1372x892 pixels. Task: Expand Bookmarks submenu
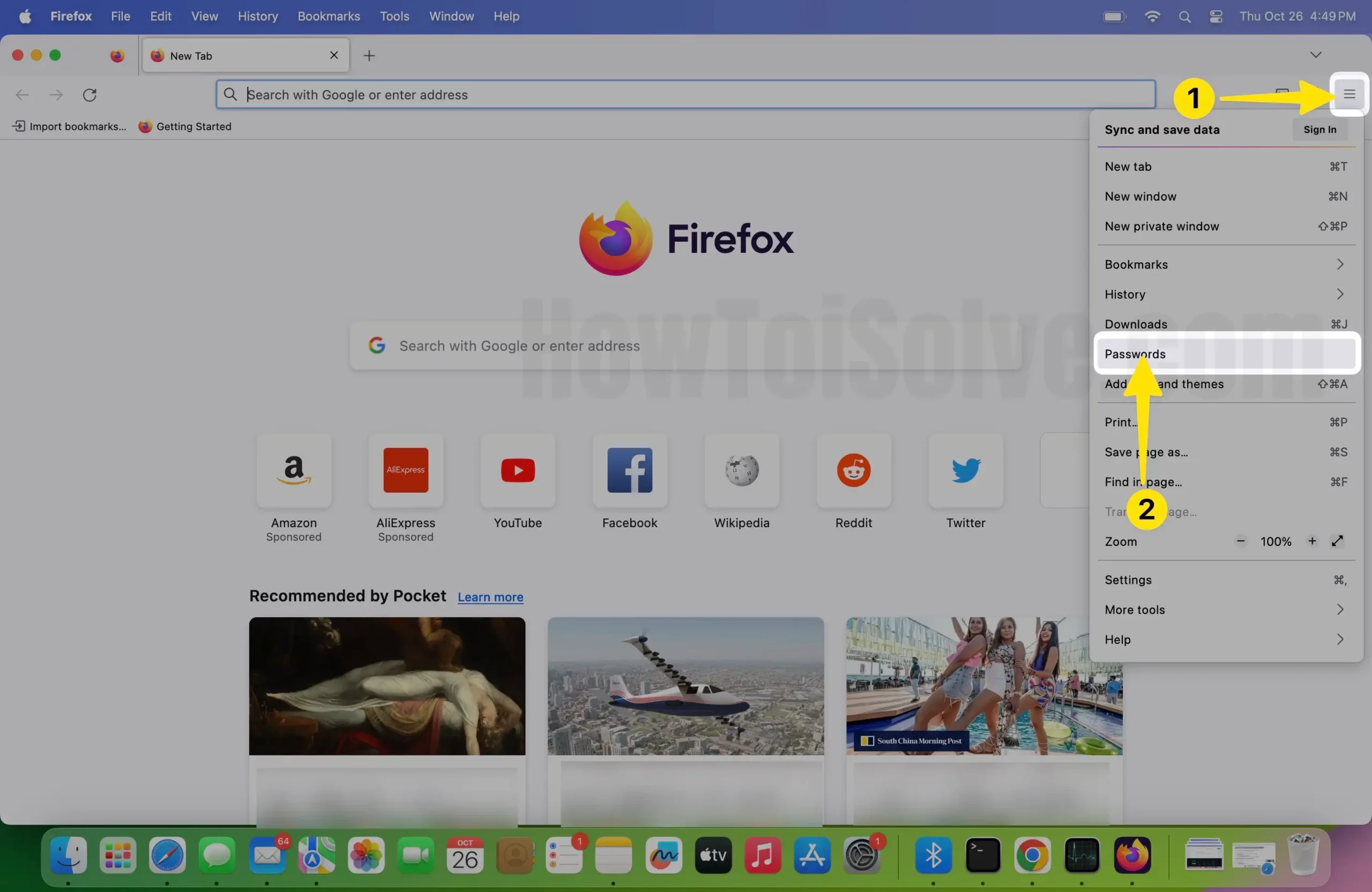click(x=1226, y=265)
